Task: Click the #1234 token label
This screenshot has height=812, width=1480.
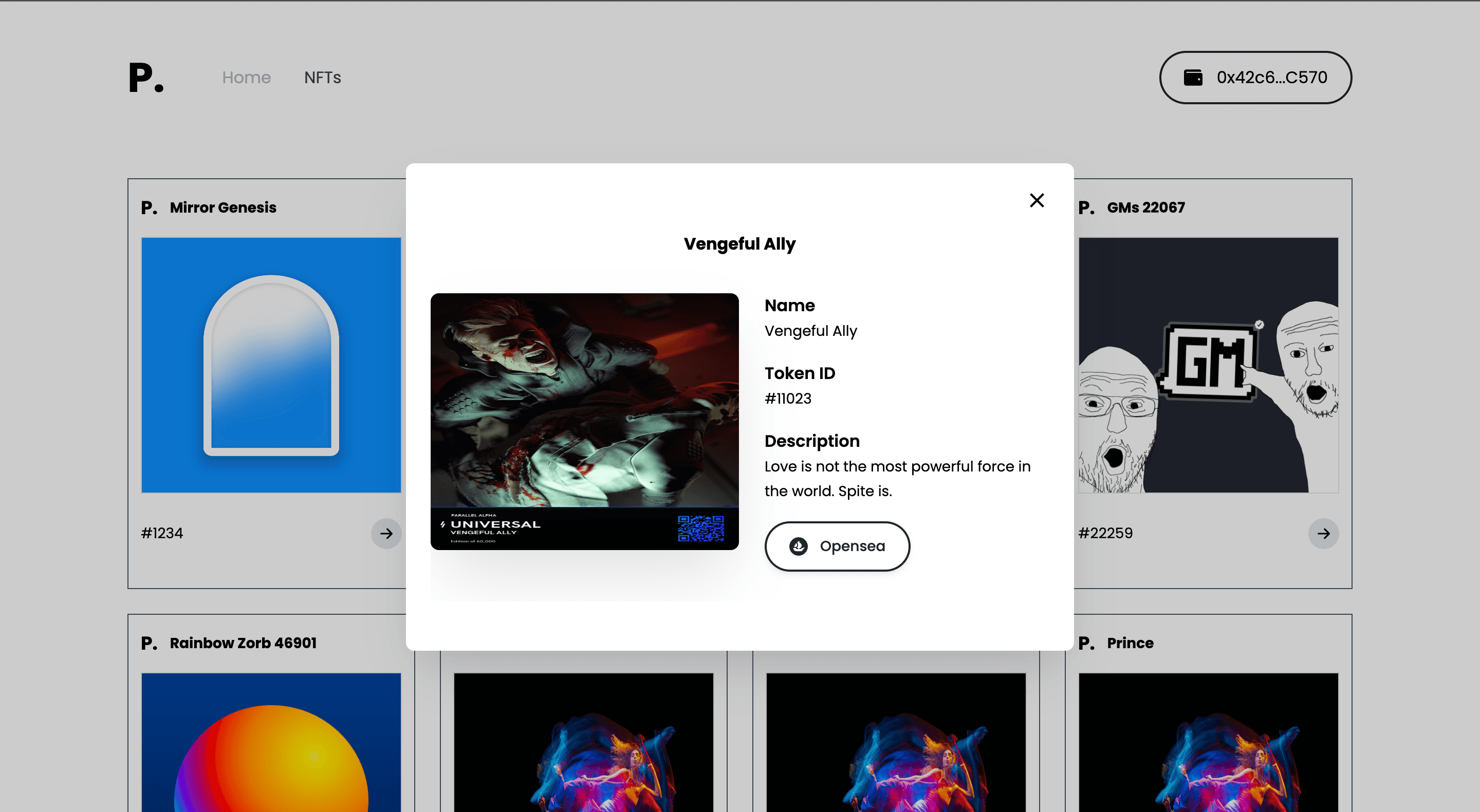Action: tap(162, 534)
